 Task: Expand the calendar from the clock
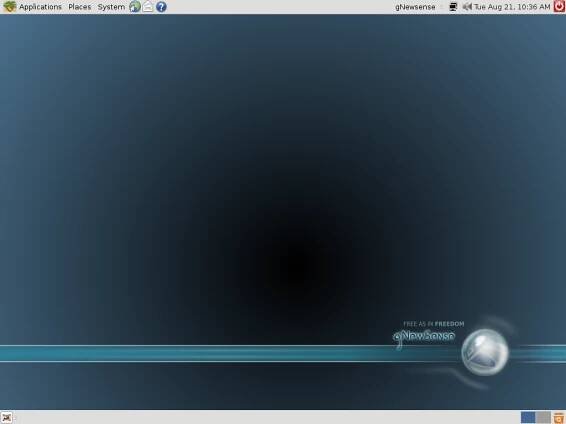point(512,7)
